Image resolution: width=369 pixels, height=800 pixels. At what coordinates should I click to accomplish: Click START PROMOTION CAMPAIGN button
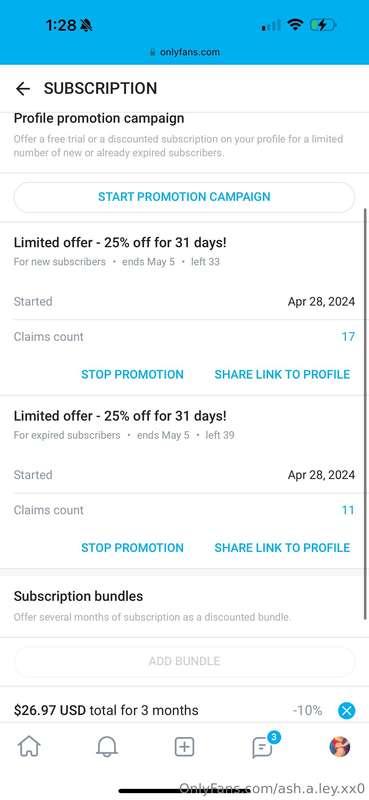(184, 197)
